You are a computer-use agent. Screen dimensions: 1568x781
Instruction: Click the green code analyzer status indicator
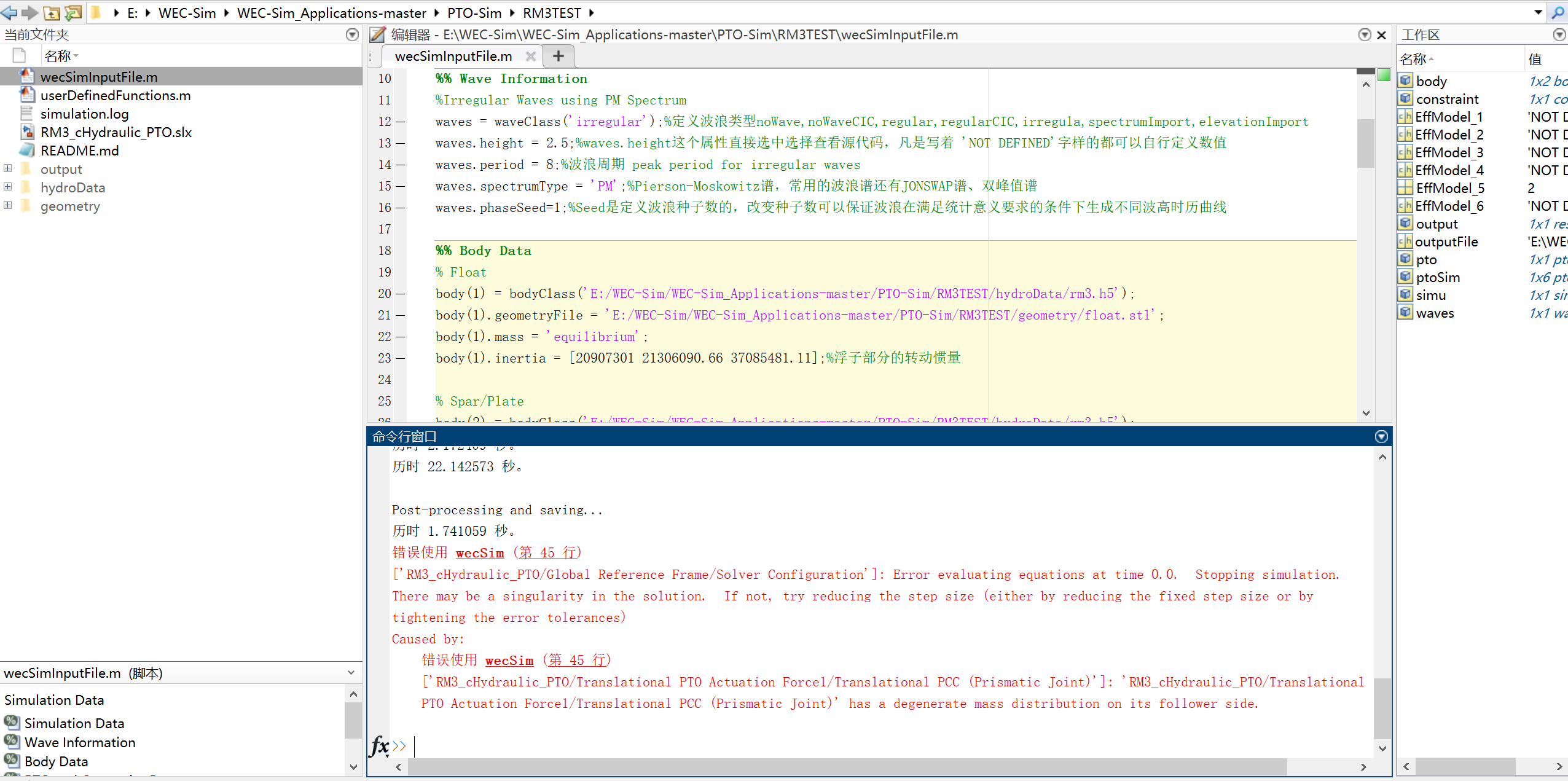pyautogui.click(x=1384, y=76)
